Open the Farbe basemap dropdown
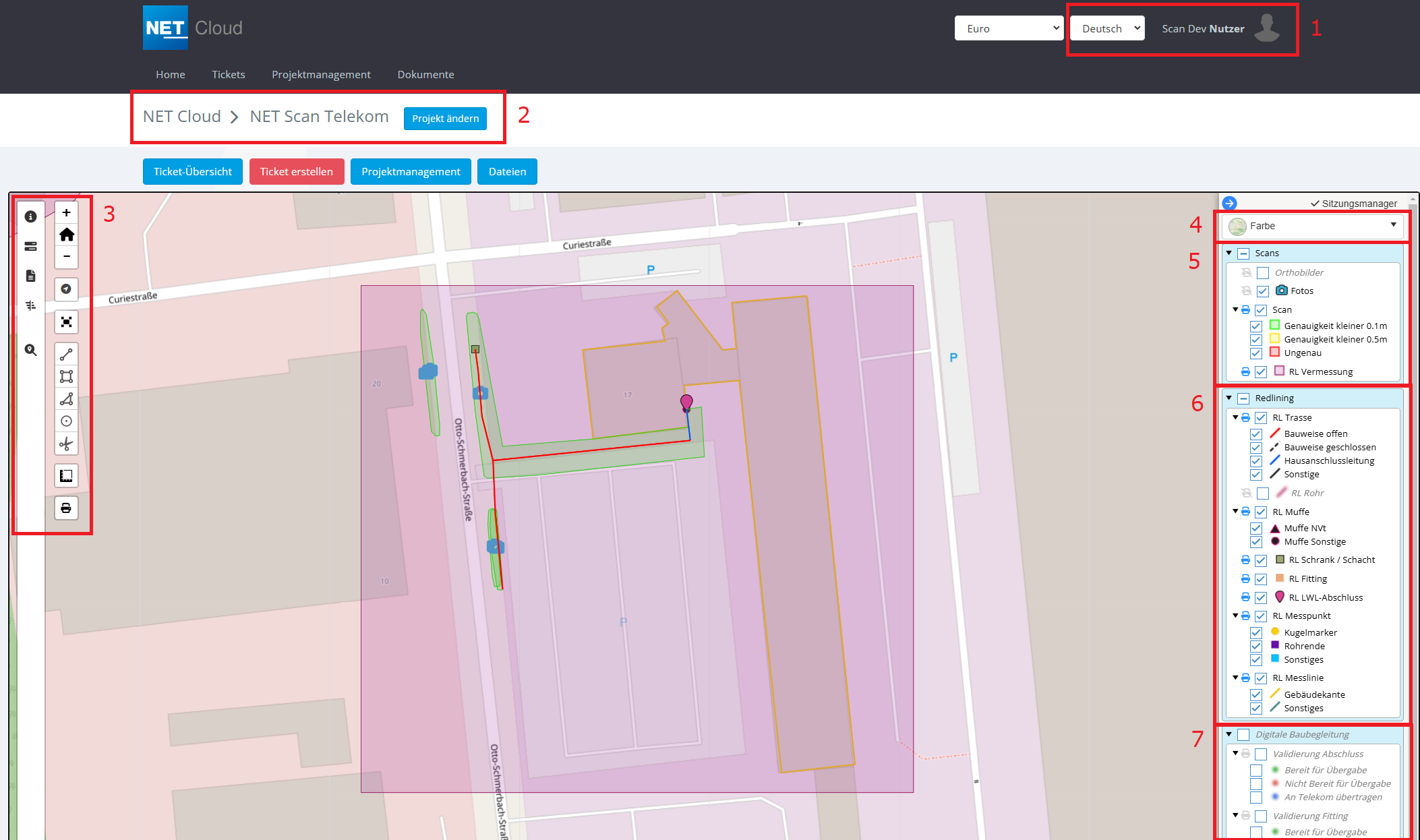The width and height of the screenshot is (1420, 840). [1311, 226]
